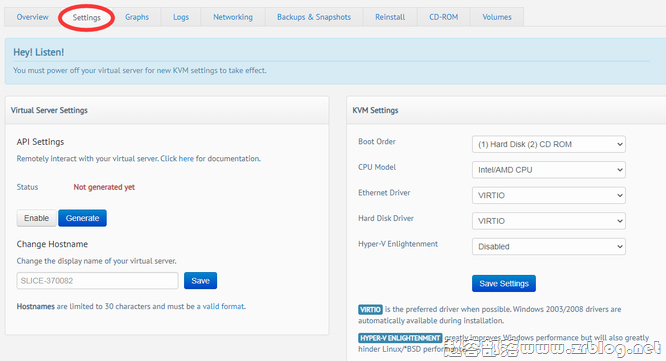Screen dimensions: 666x361
Task: Click the Enable API button
Action: 37,218
